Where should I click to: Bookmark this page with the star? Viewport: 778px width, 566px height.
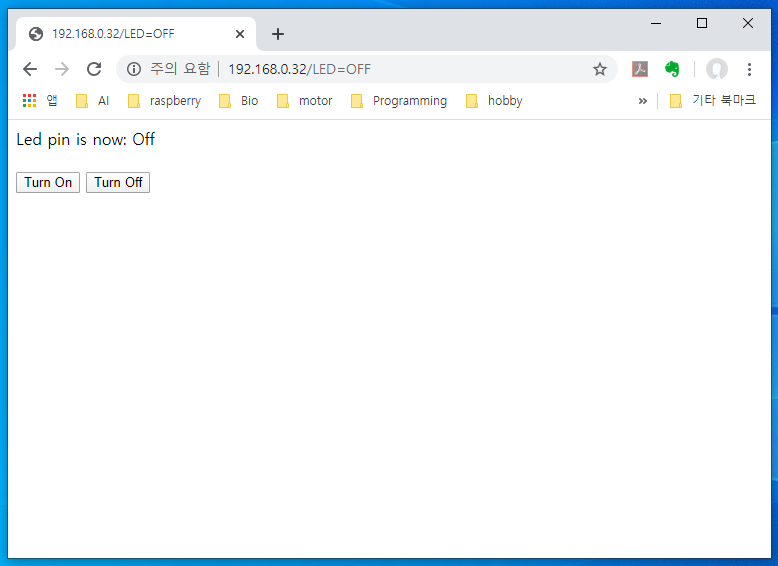600,69
